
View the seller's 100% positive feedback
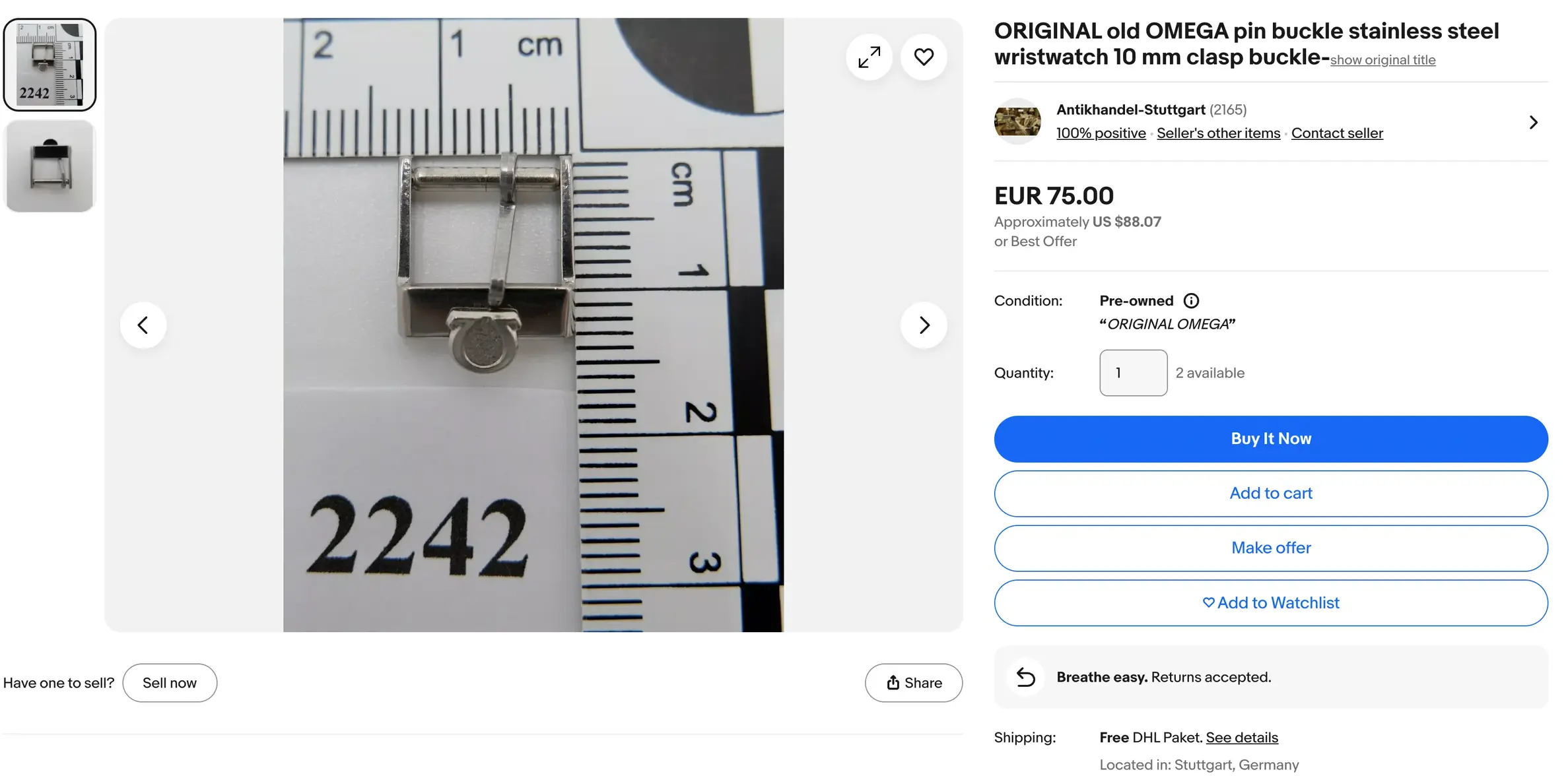pos(1101,133)
